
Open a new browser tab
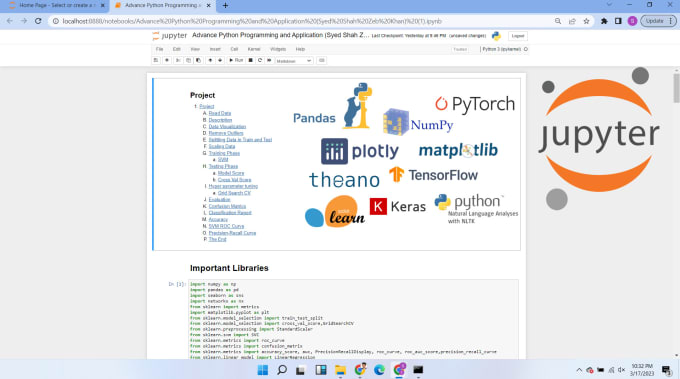pyautogui.click(x=225, y=6)
